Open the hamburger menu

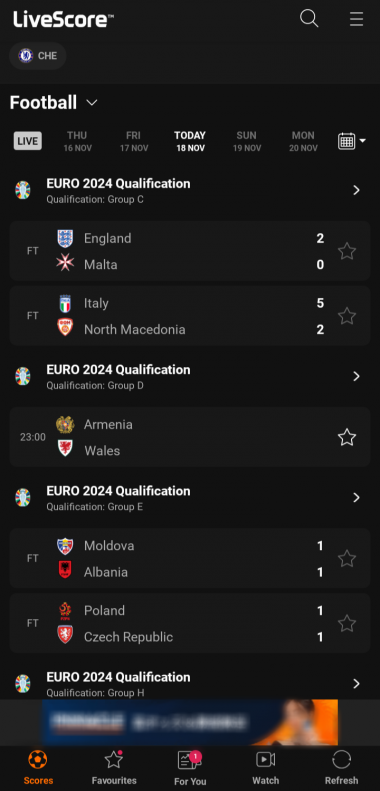(x=356, y=19)
